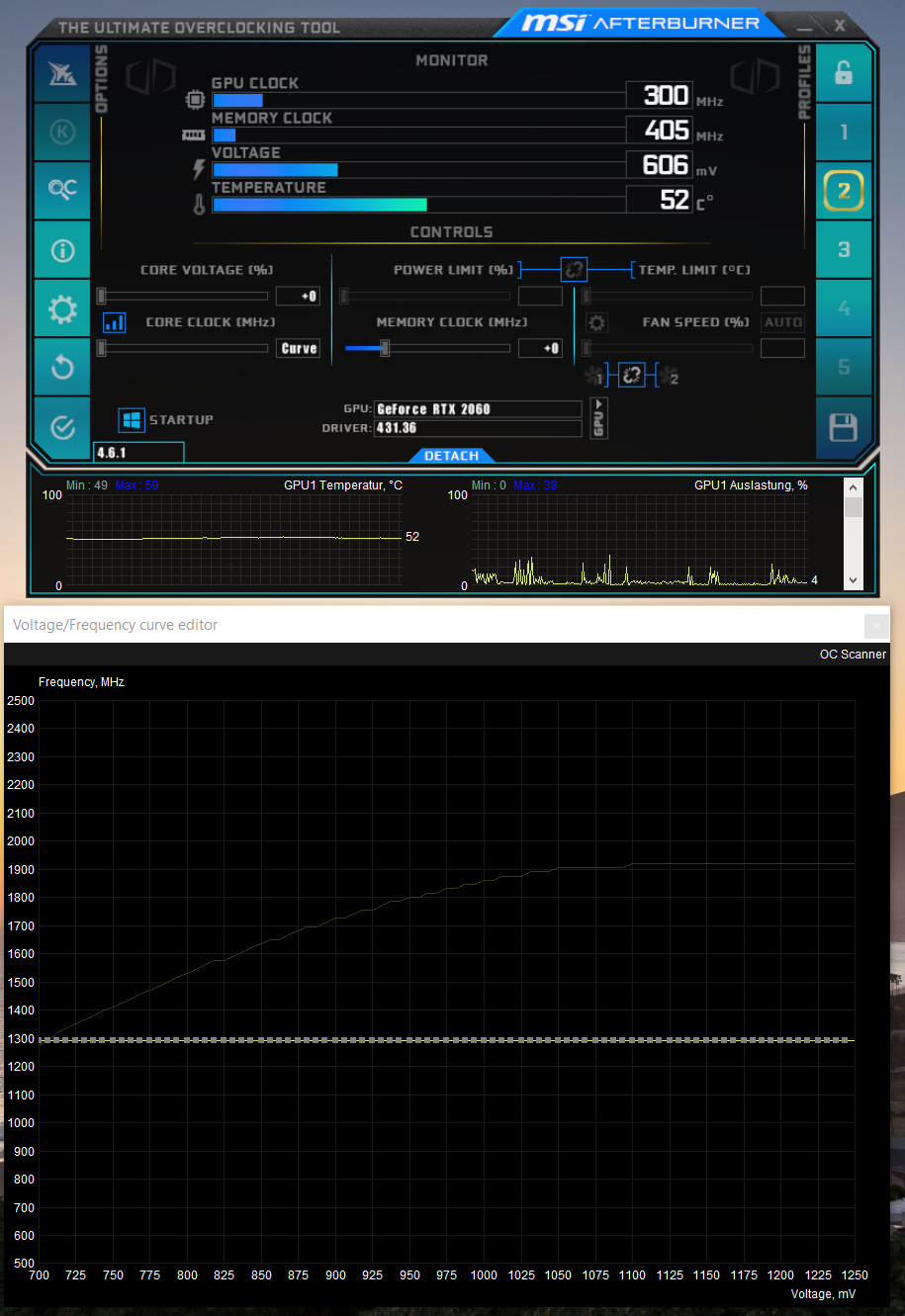Viewport: 905px width, 1316px height.
Task: Click the Memory Clock 405 MHz readout
Action: coord(659,130)
